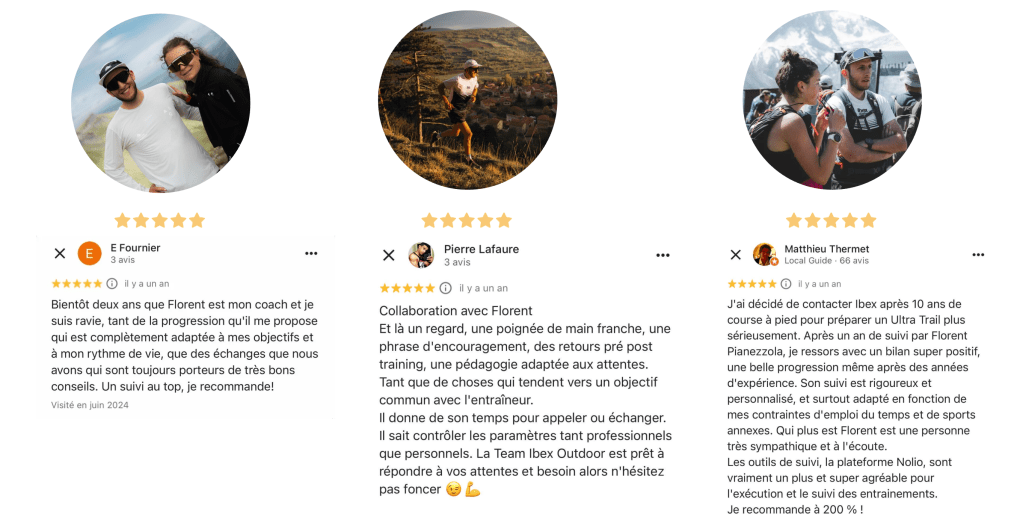The height and width of the screenshot is (517, 1023).
Task: Open more options on Matthieu Thermet review
Action: [978, 255]
